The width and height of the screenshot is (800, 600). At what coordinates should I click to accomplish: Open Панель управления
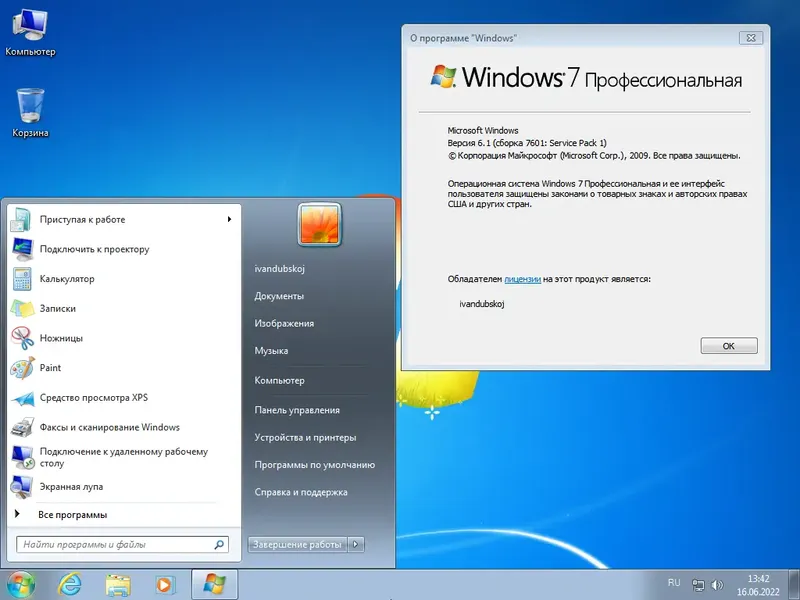coord(297,410)
